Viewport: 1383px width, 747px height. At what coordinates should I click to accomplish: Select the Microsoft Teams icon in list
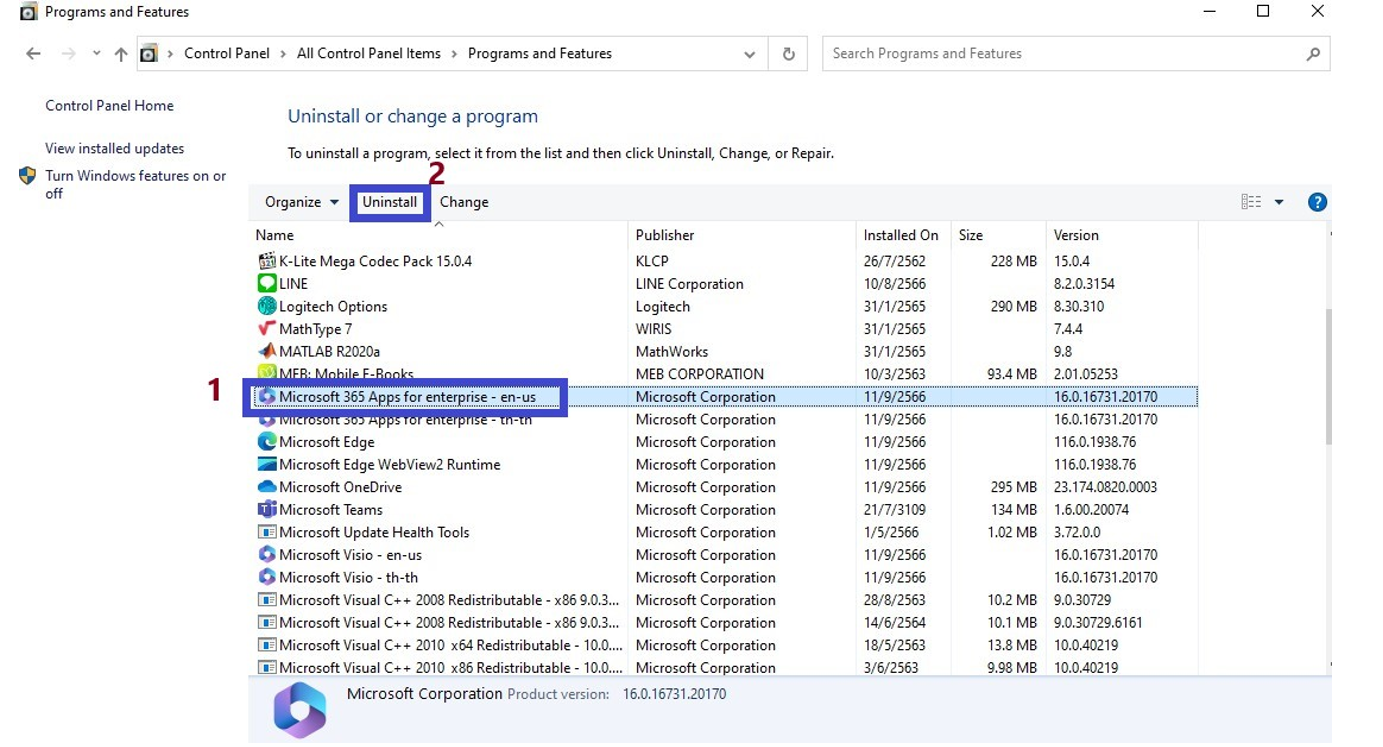pyautogui.click(x=267, y=510)
